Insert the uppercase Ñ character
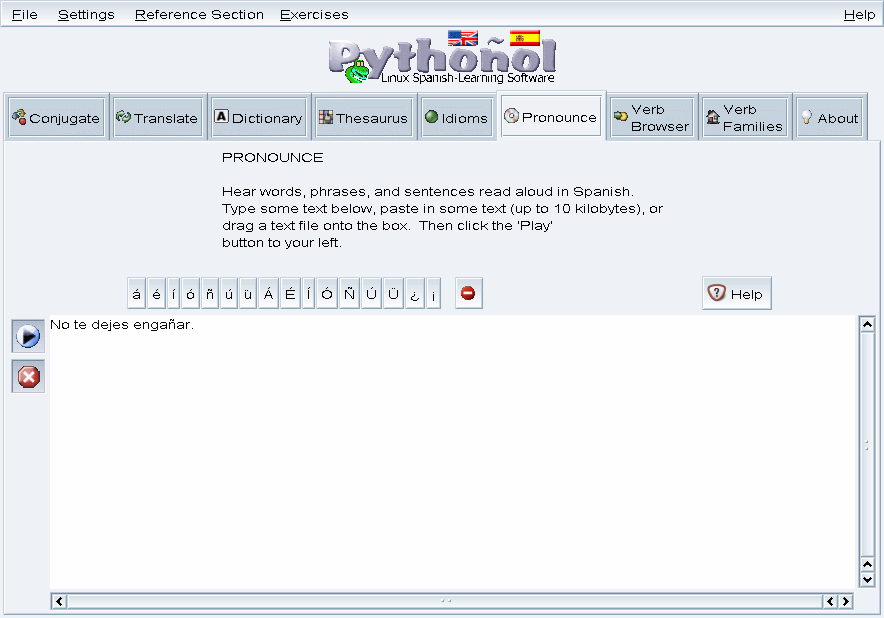Image resolution: width=884 pixels, height=618 pixels. [x=349, y=294]
